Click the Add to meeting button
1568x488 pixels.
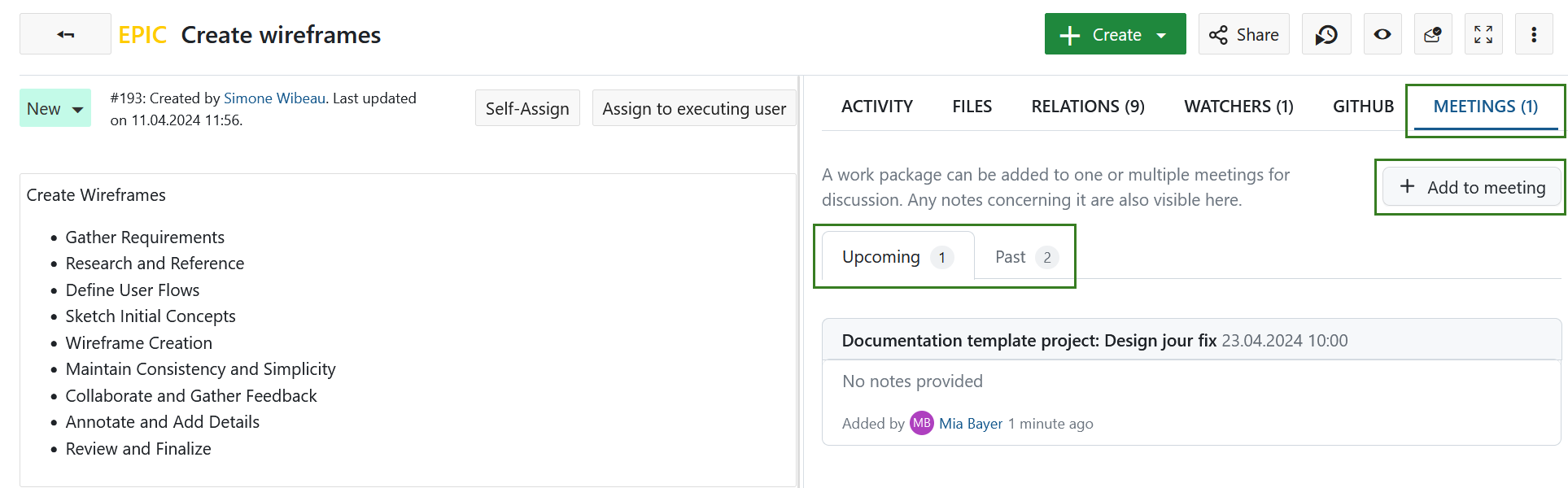[1471, 187]
